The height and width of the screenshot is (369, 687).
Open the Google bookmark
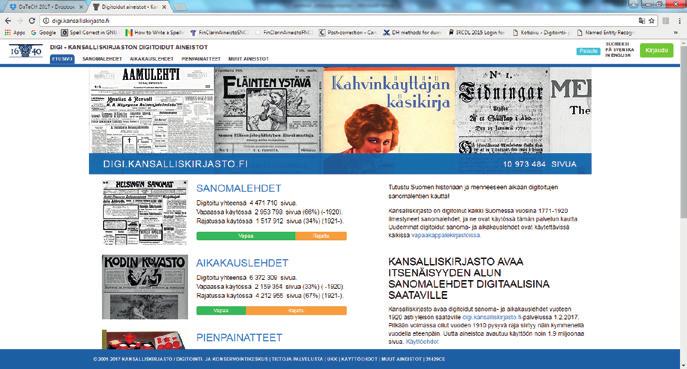pos(43,32)
